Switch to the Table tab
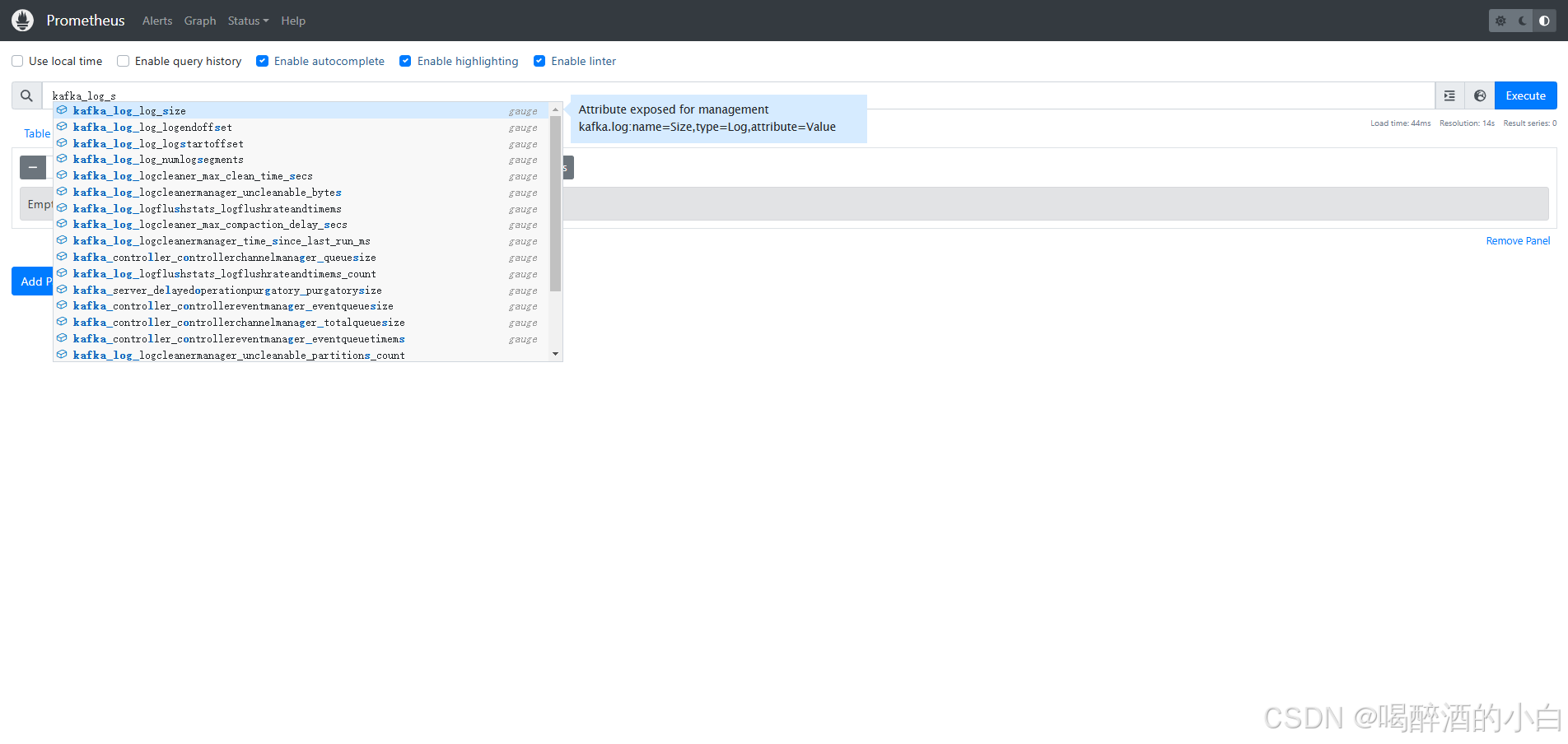1568x744 pixels. [x=37, y=133]
